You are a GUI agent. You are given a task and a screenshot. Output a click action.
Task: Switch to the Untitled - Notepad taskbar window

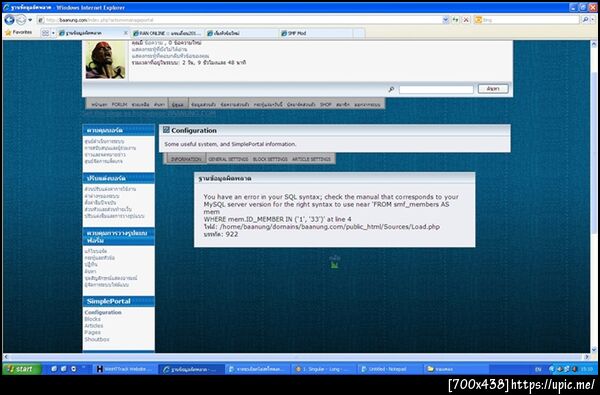coord(390,369)
